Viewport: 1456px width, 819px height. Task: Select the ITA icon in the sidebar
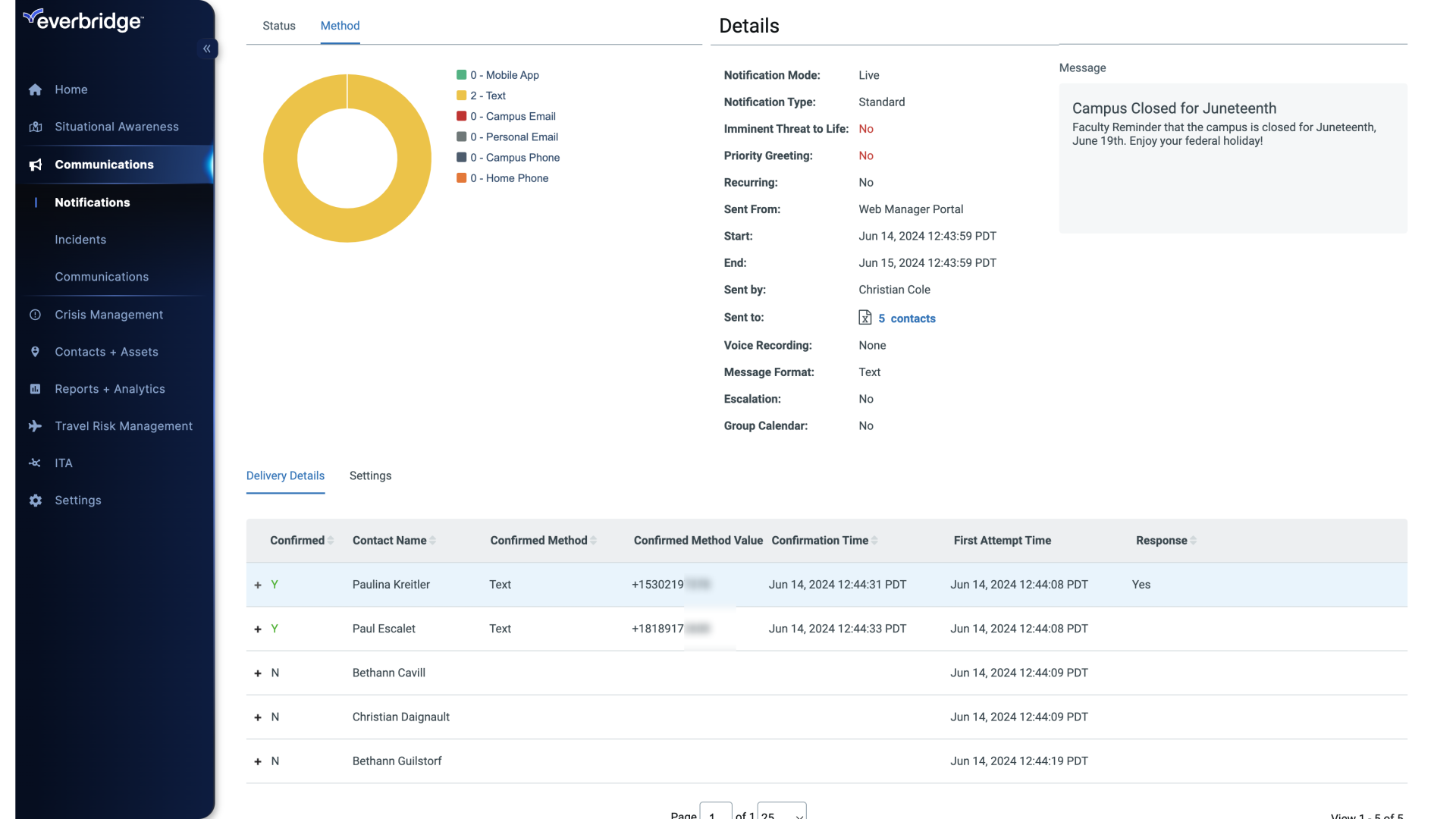35,463
